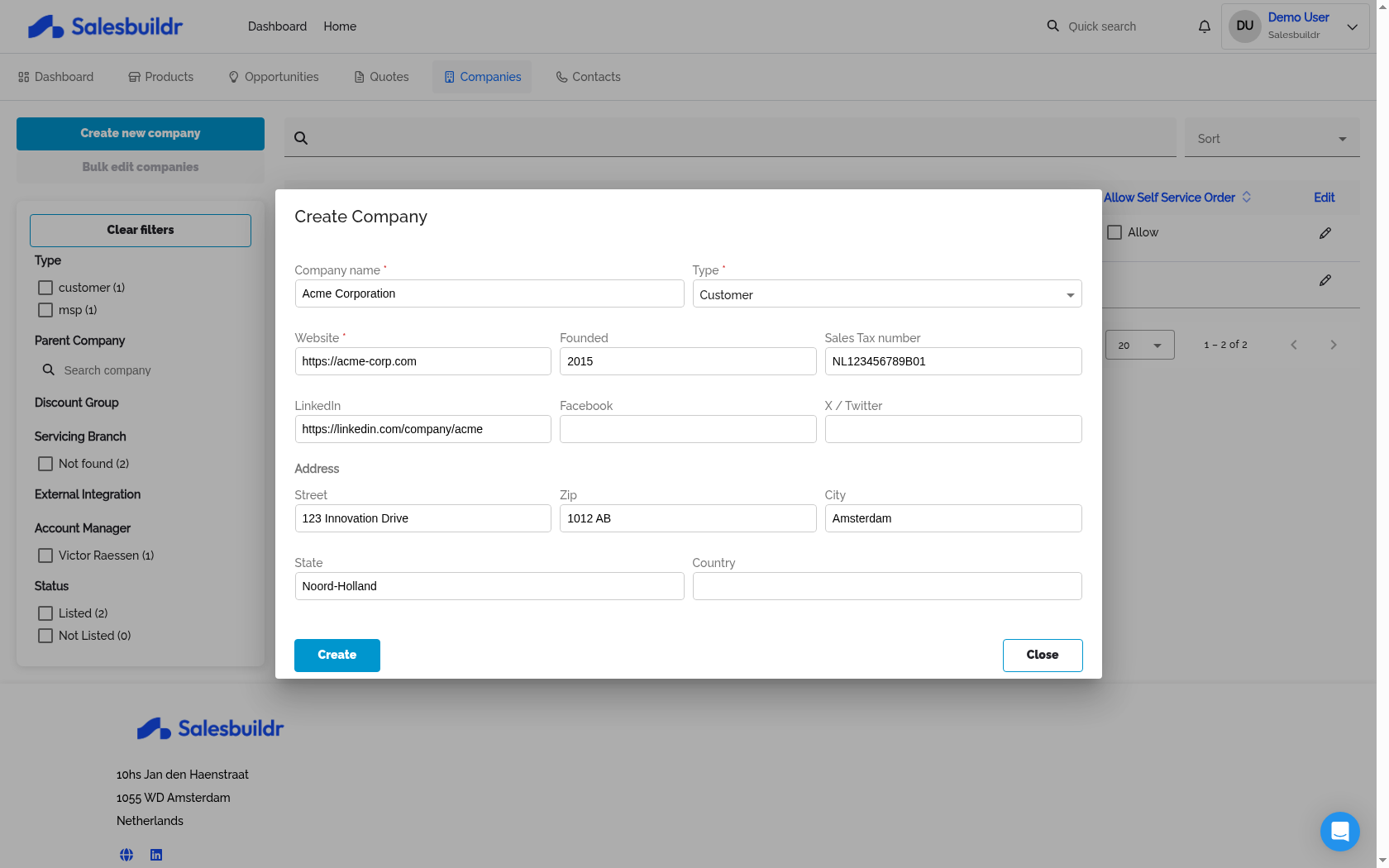The height and width of the screenshot is (868, 1389).
Task: Go to the next page arrow
Action: tap(1334, 345)
